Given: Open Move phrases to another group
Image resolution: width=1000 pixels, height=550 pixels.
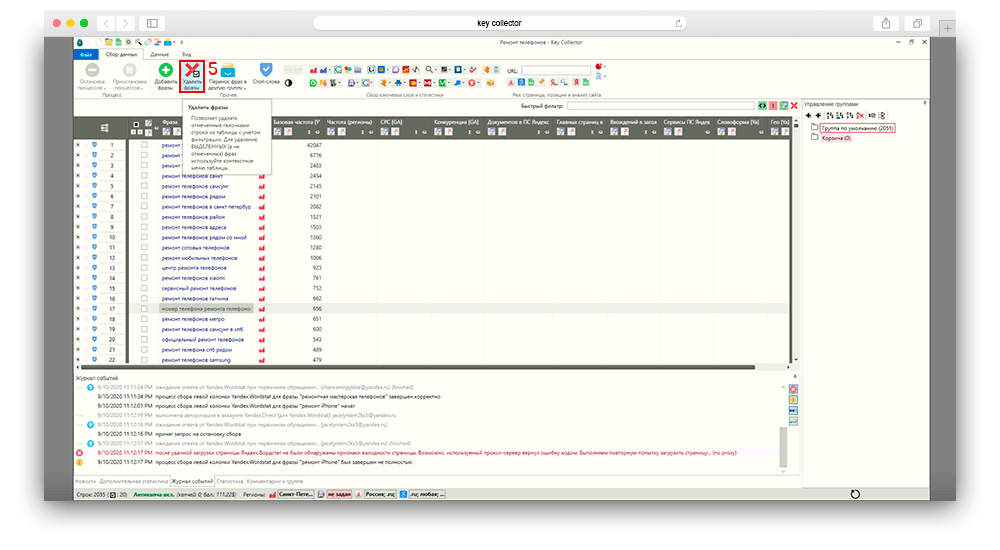Looking at the screenshot, I should tap(228, 77).
